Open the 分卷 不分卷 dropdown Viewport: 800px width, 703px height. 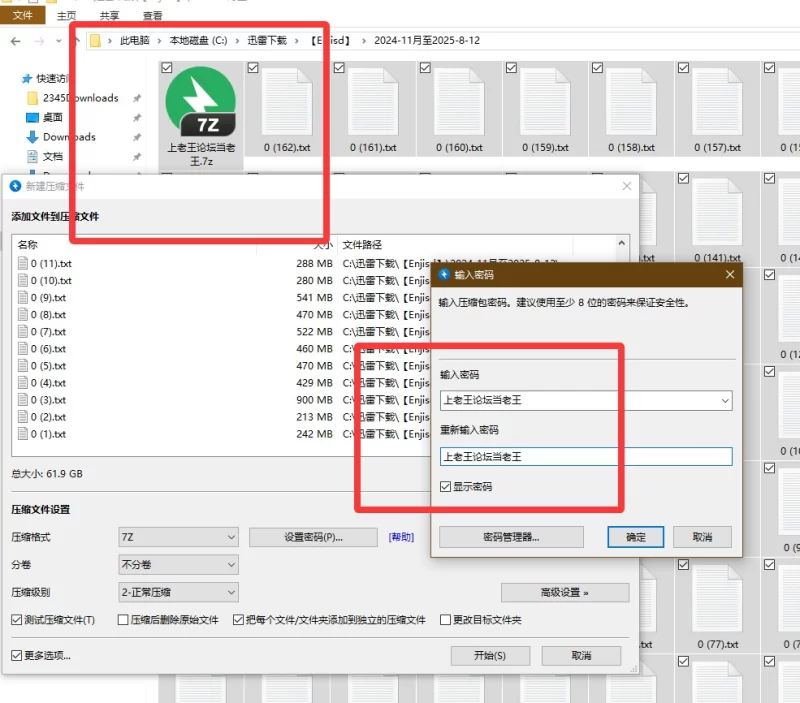[178, 565]
